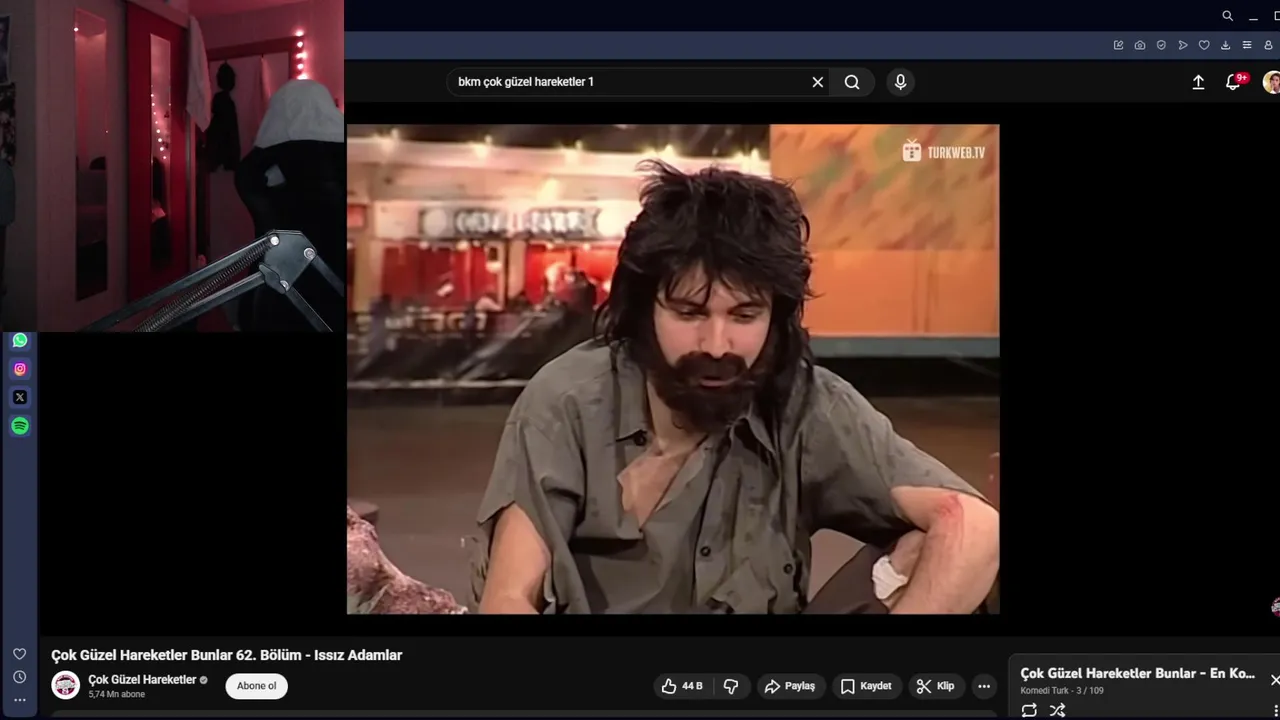Click the 5,74 Mn abone subscriber count

(x=116, y=694)
